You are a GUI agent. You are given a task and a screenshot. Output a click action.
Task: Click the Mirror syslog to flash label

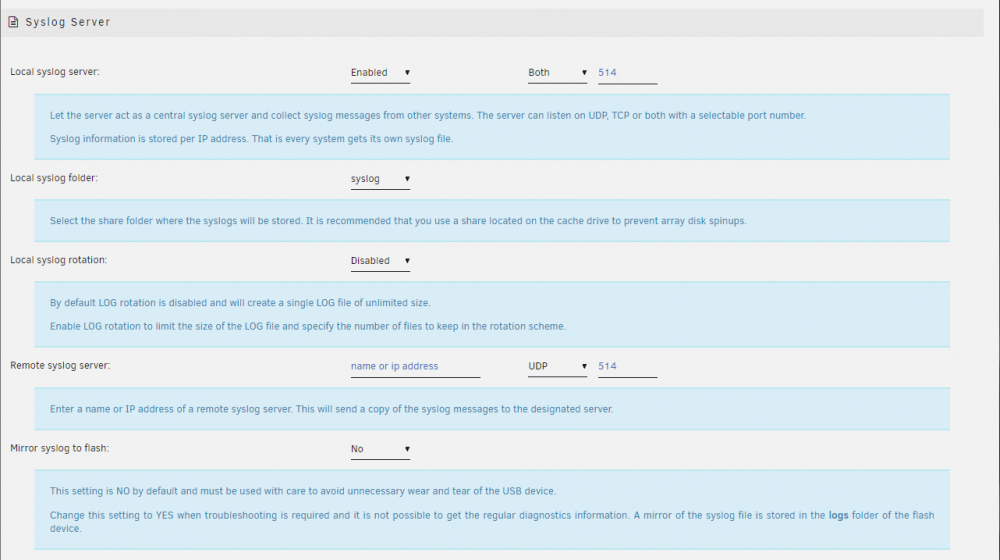click(59, 448)
